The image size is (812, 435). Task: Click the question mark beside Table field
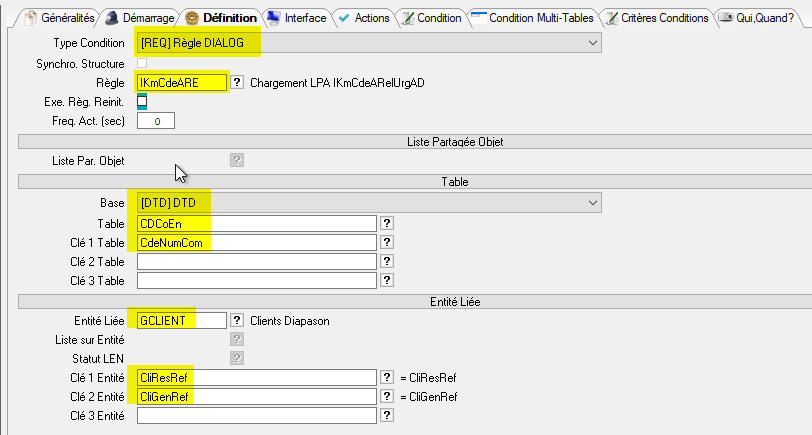(x=387, y=223)
